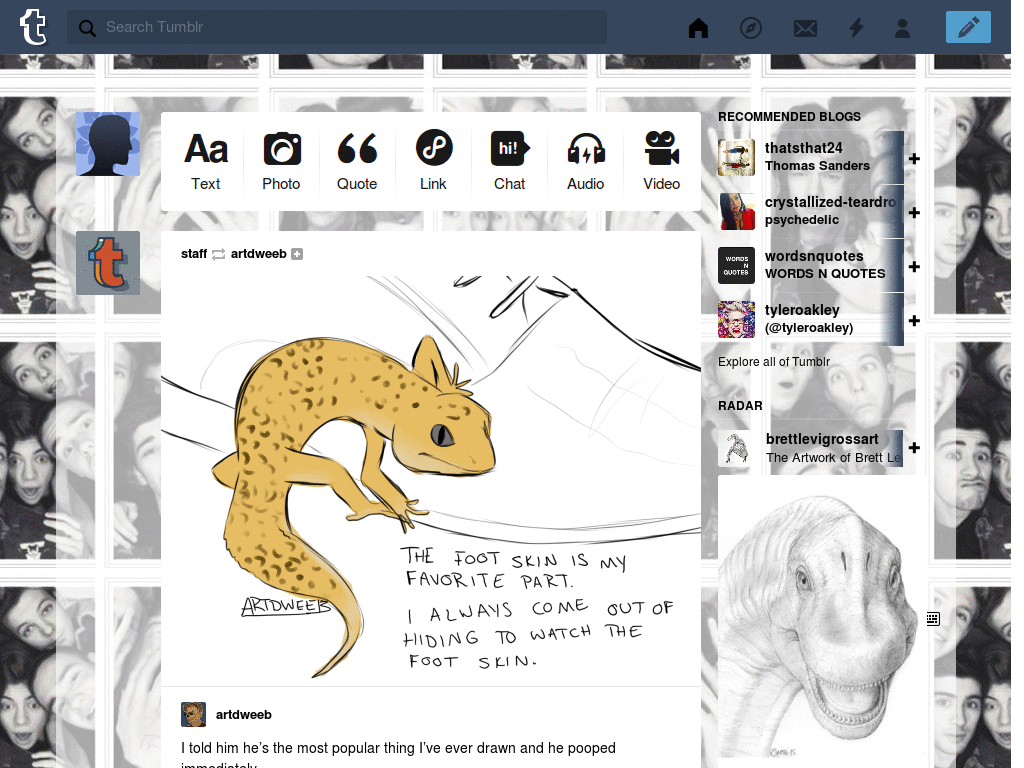This screenshot has width=1024, height=768.
Task: Go to the dashboard home icon
Action: [698, 28]
